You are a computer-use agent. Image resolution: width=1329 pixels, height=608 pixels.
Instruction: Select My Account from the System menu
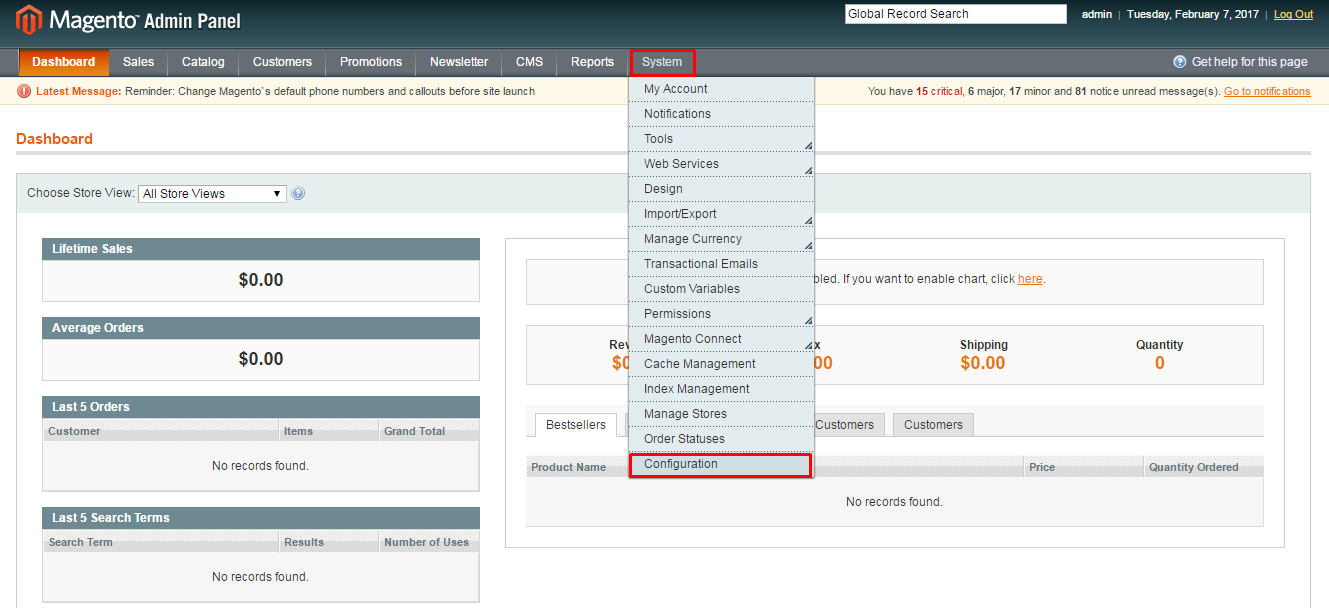pyautogui.click(x=721, y=89)
